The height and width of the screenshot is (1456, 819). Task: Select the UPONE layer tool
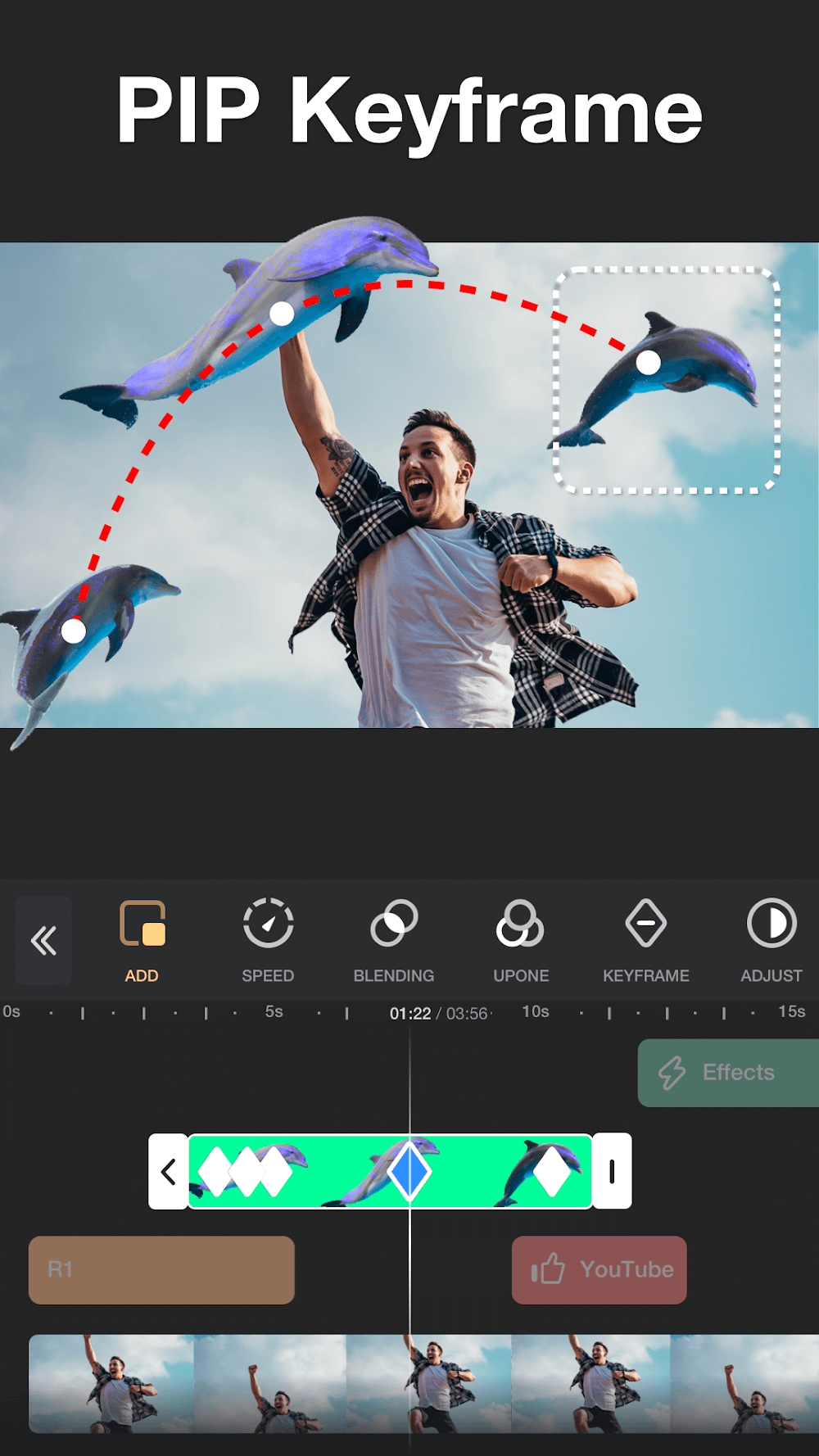[520, 940]
